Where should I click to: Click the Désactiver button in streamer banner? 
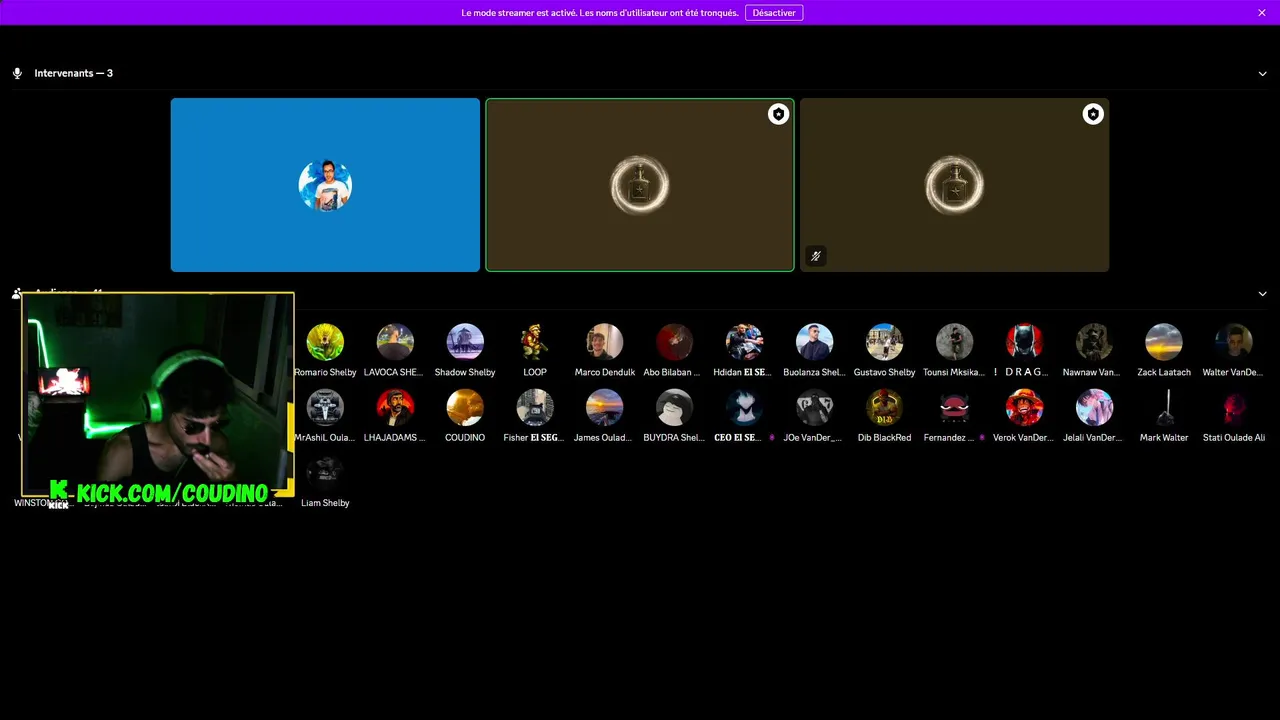(x=774, y=13)
